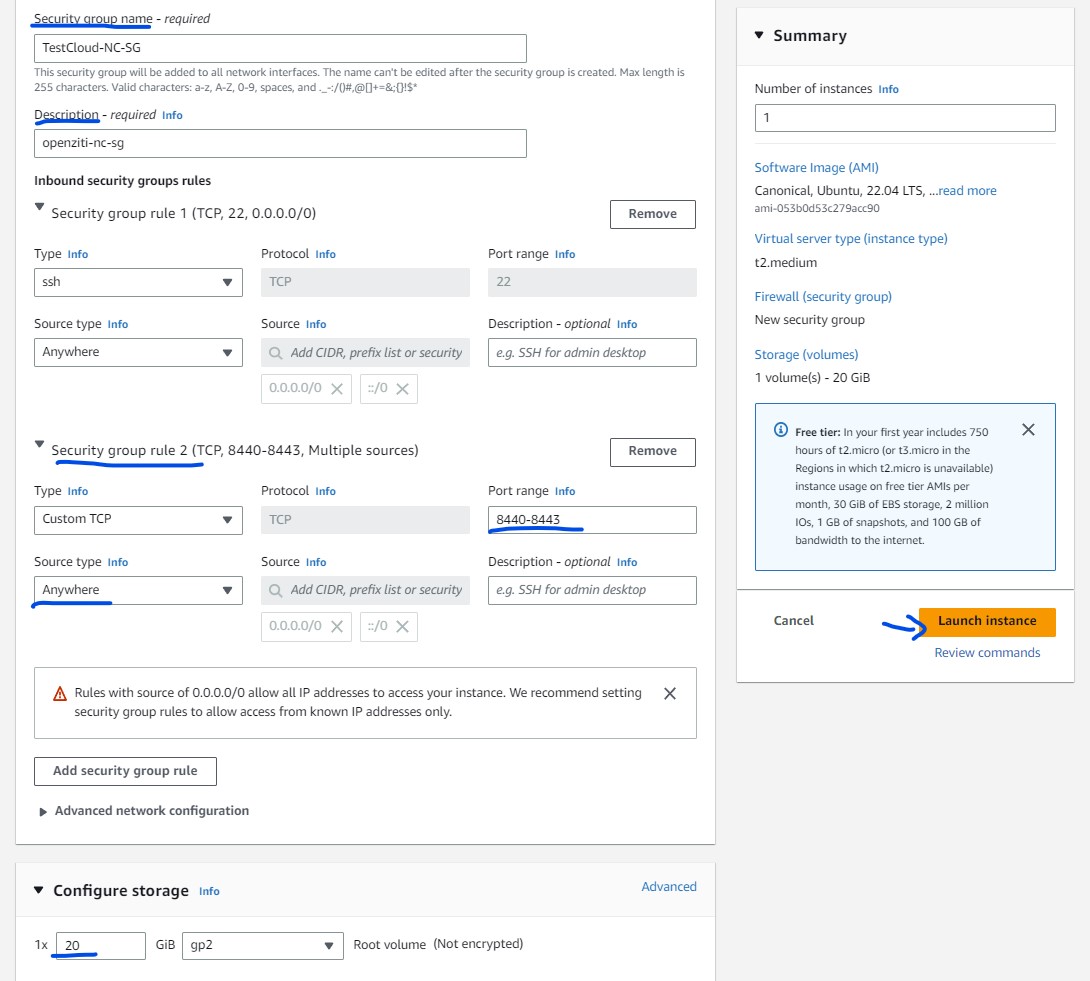Collapse the Summary panel
1090x981 pixels.
point(758,36)
